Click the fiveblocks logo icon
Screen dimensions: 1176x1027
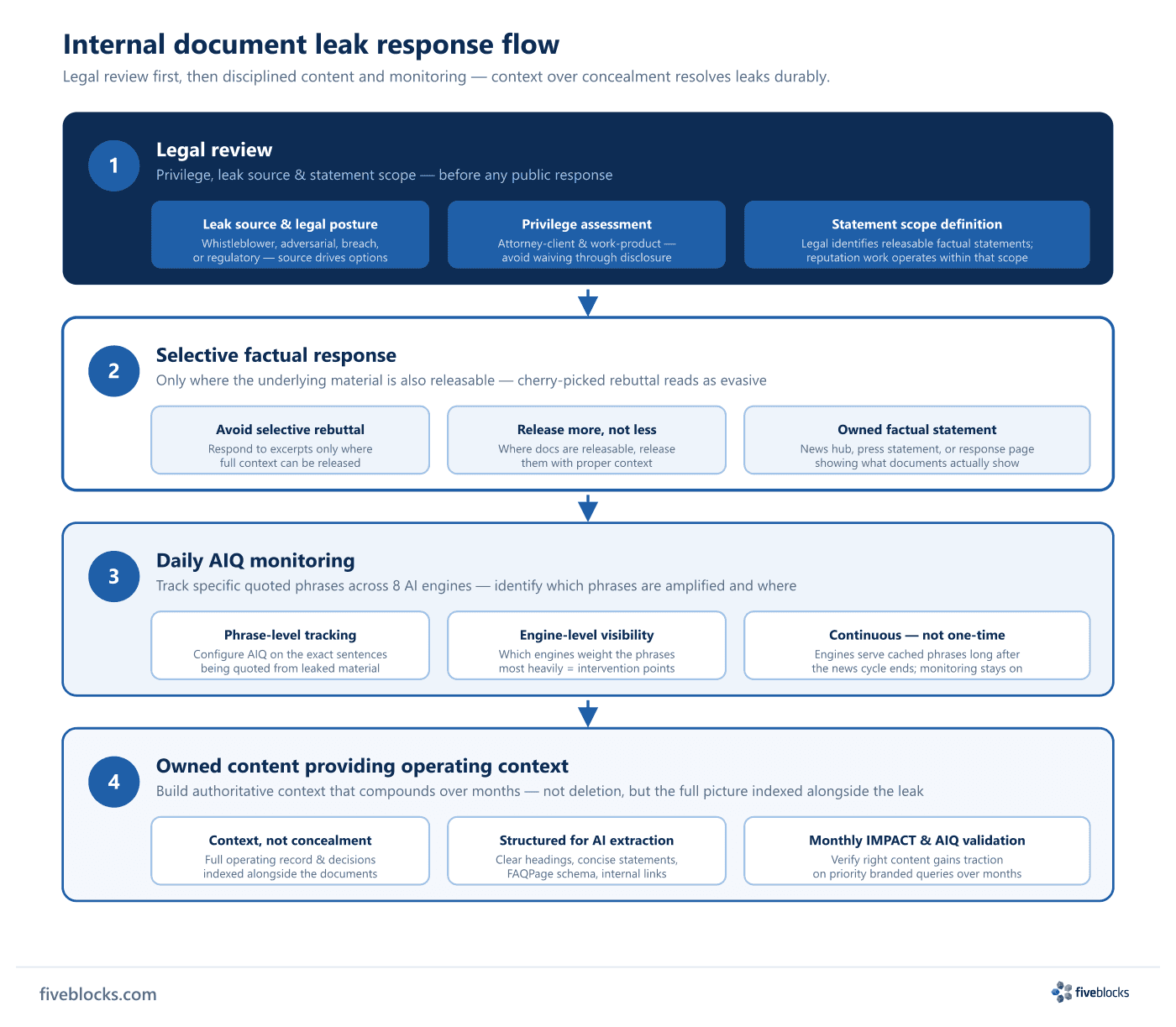point(1062,992)
